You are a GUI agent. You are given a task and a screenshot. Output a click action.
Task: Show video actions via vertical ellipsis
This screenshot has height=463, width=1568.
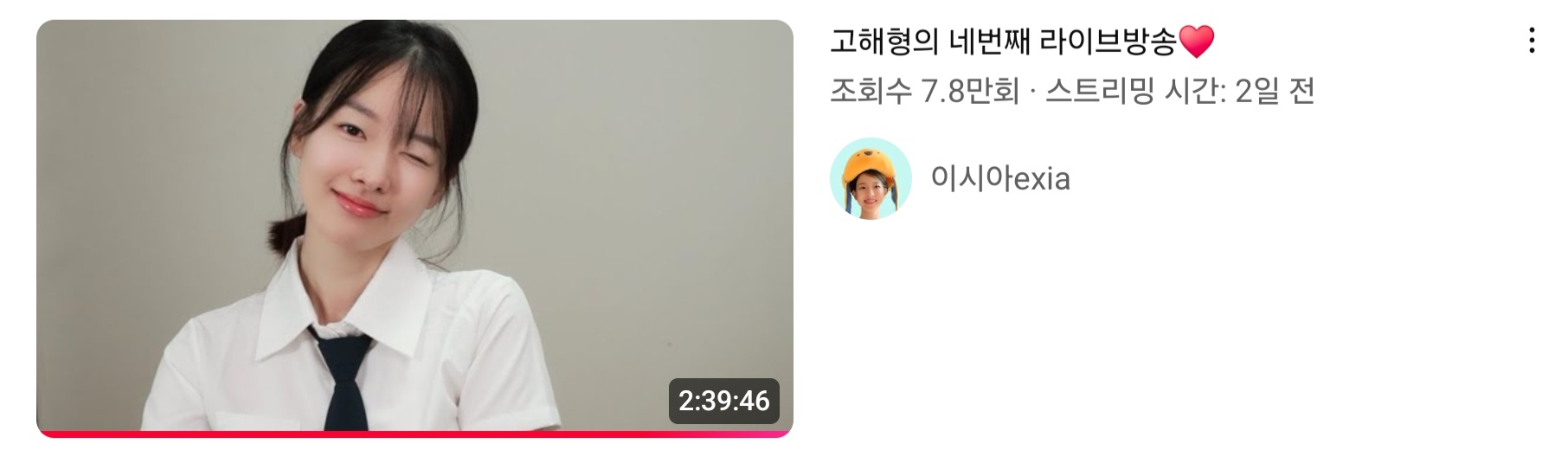tap(1532, 41)
